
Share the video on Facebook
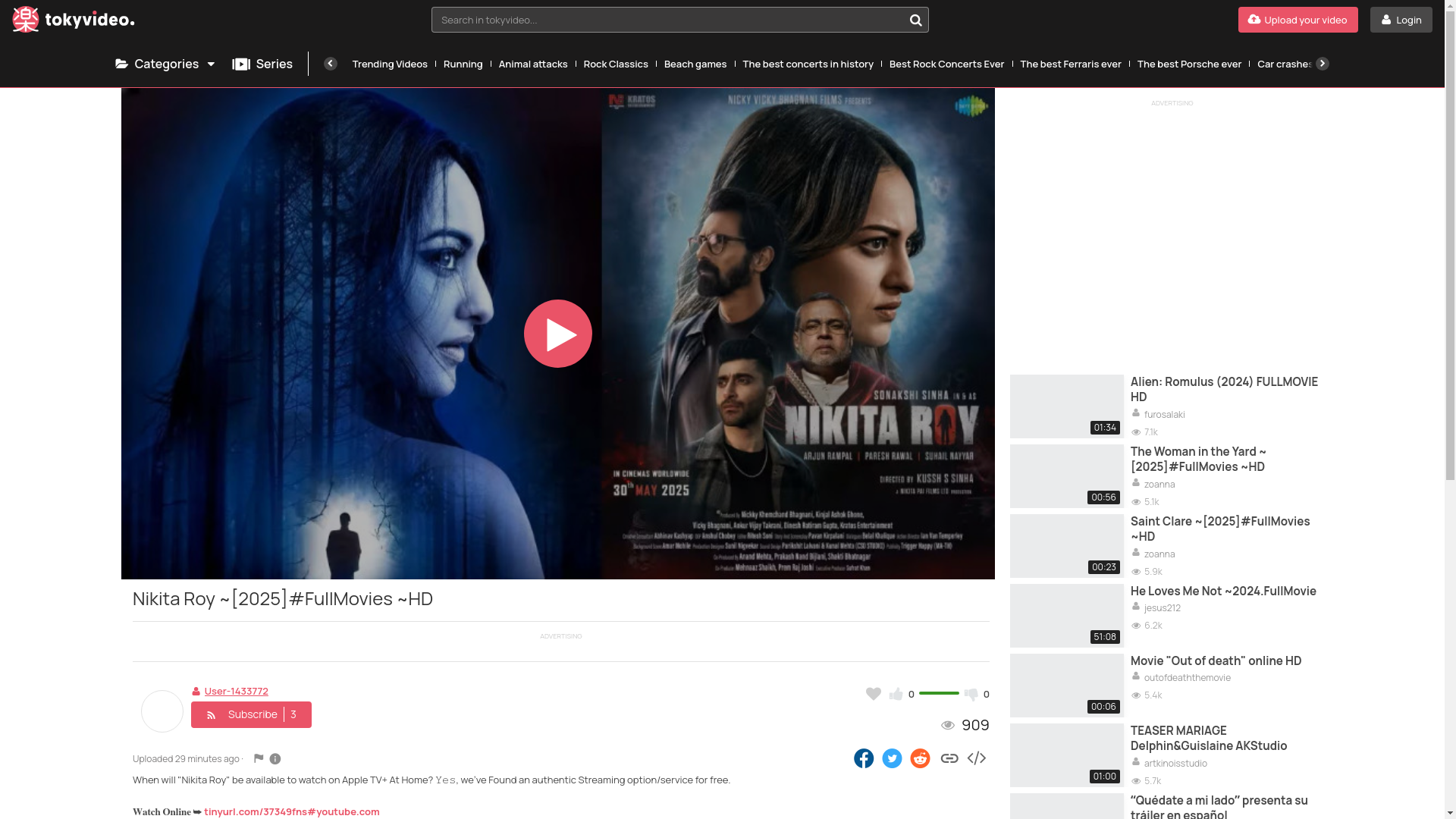864,758
